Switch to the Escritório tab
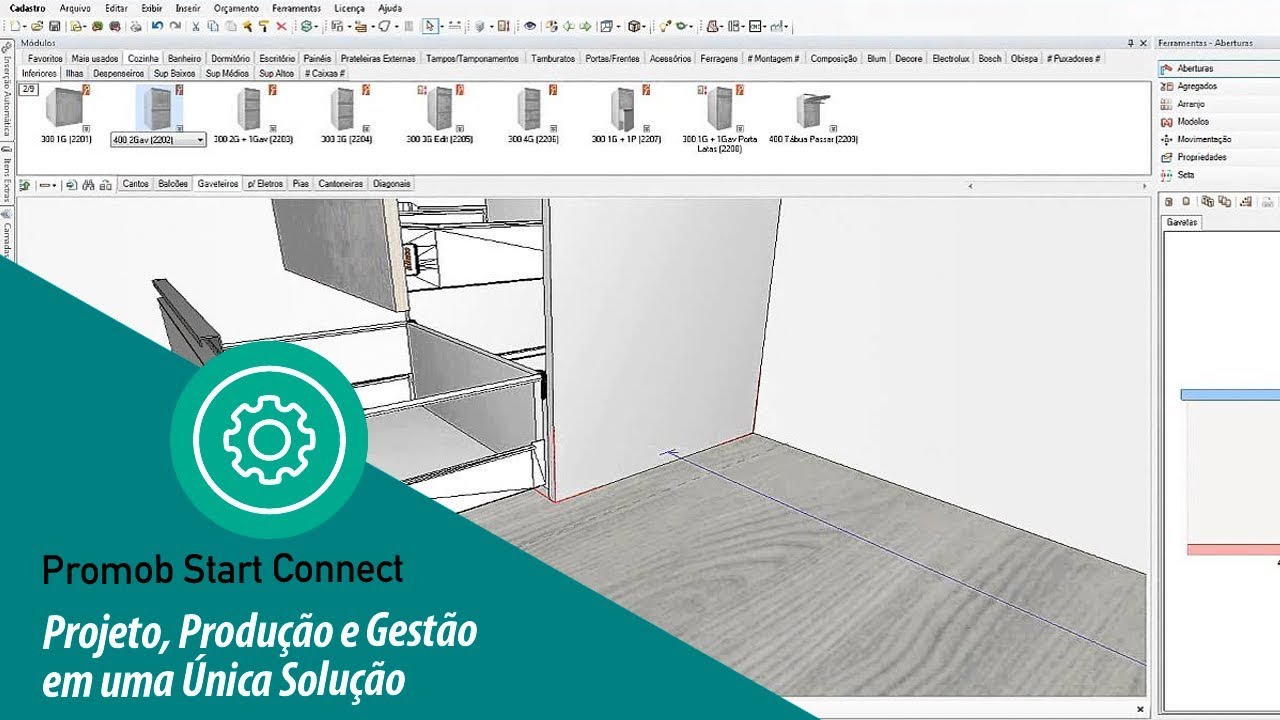The height and width of the screenshot is (720, 1280). 277,59
